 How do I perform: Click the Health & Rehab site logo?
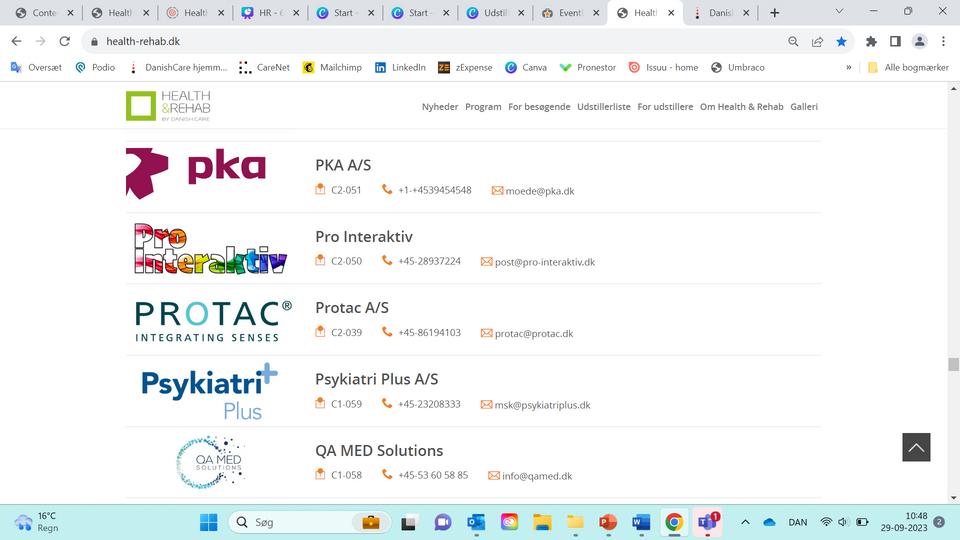(168, 106)
